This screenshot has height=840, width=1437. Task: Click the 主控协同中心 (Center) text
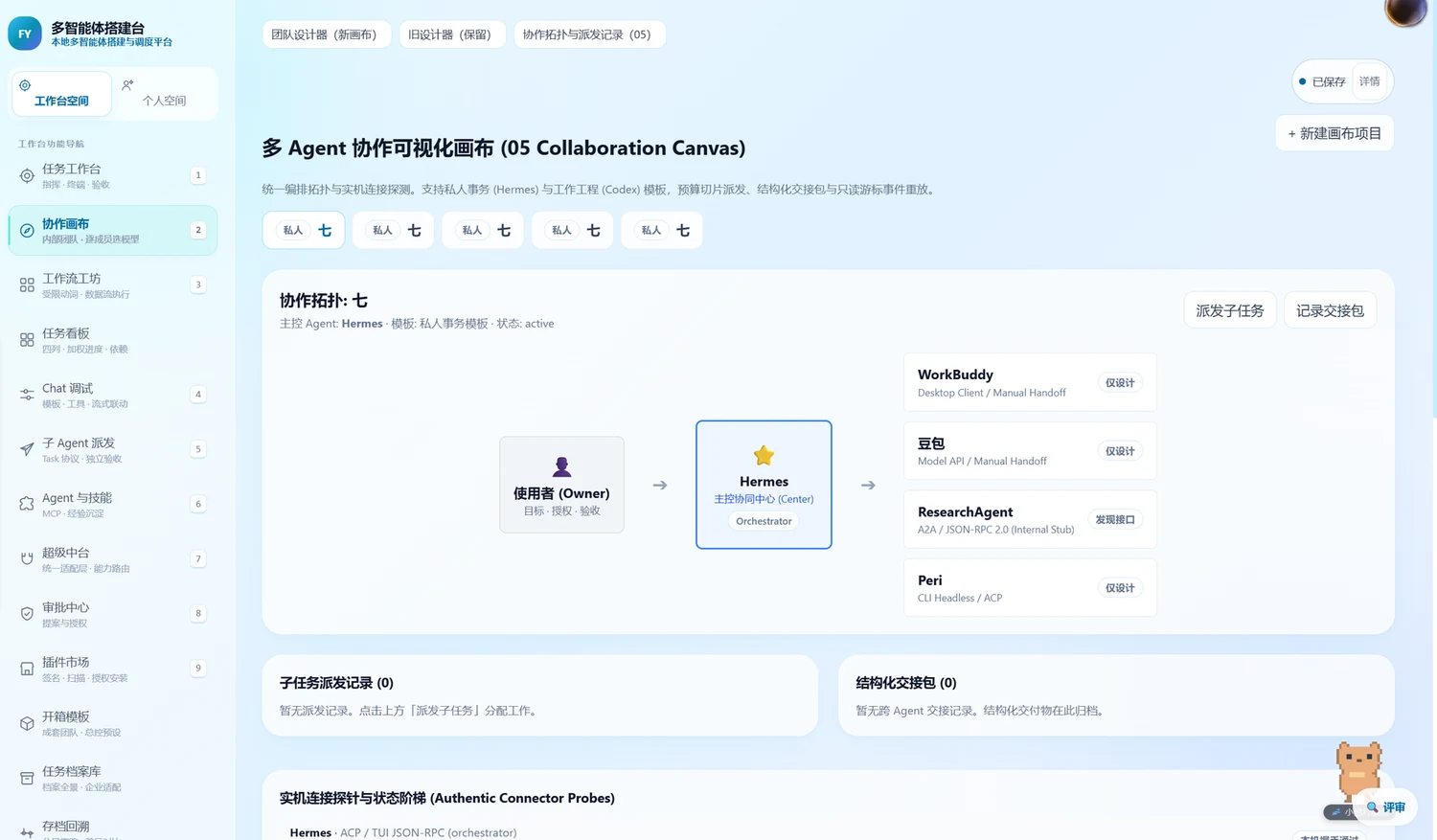coord(764,499)
